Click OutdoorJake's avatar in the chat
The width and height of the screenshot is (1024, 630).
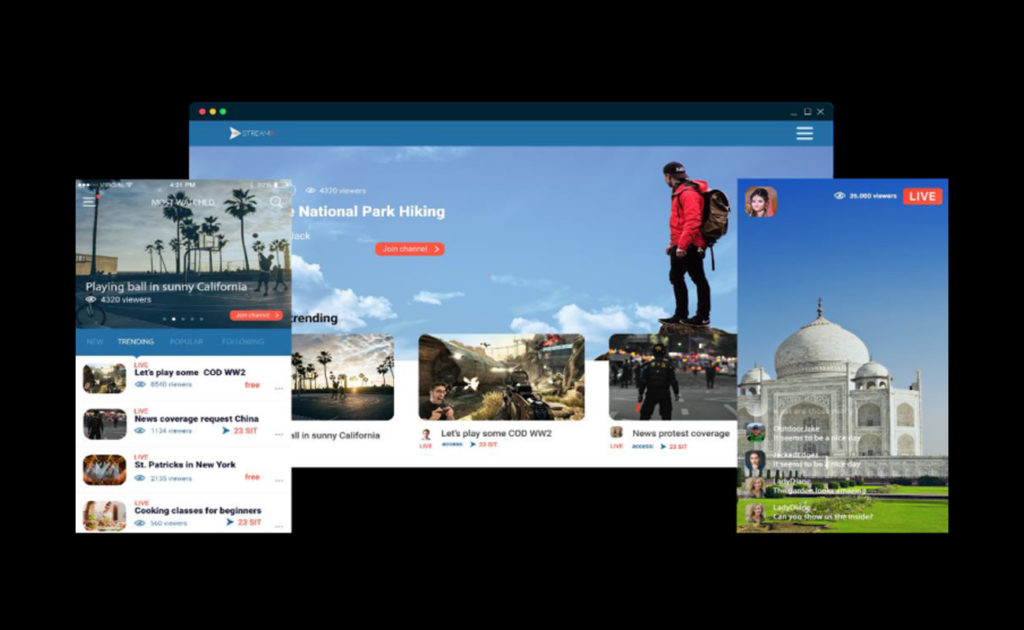coord(755,433)
